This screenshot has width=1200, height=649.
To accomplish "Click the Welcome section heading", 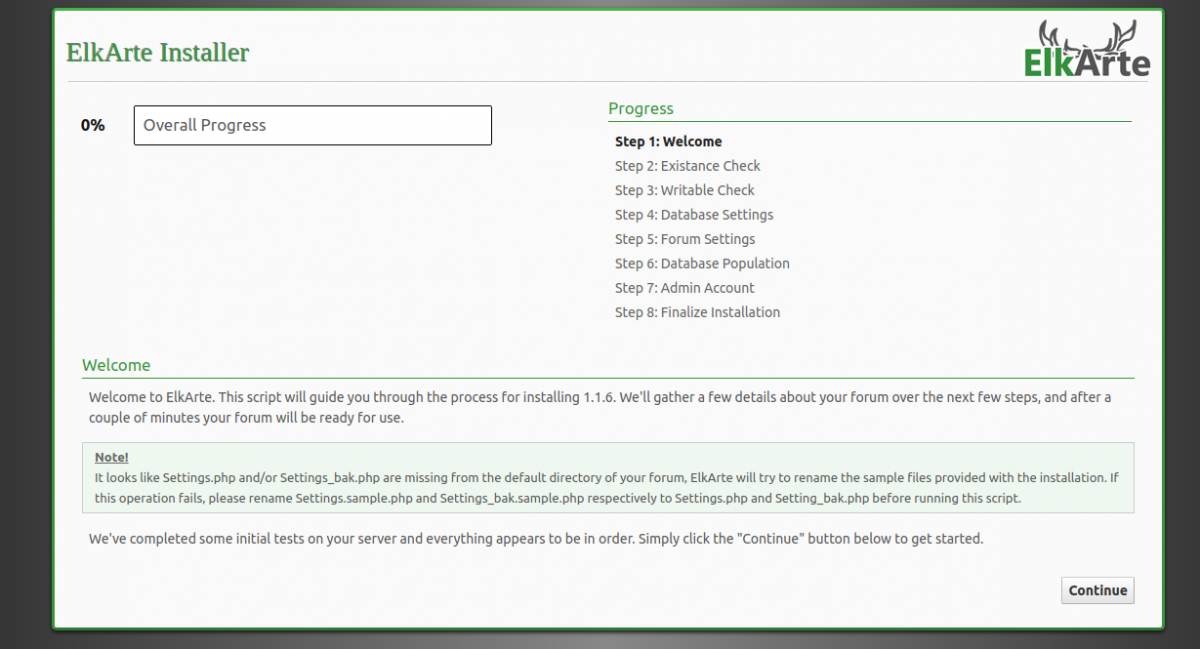I will (x=116, y=365).
